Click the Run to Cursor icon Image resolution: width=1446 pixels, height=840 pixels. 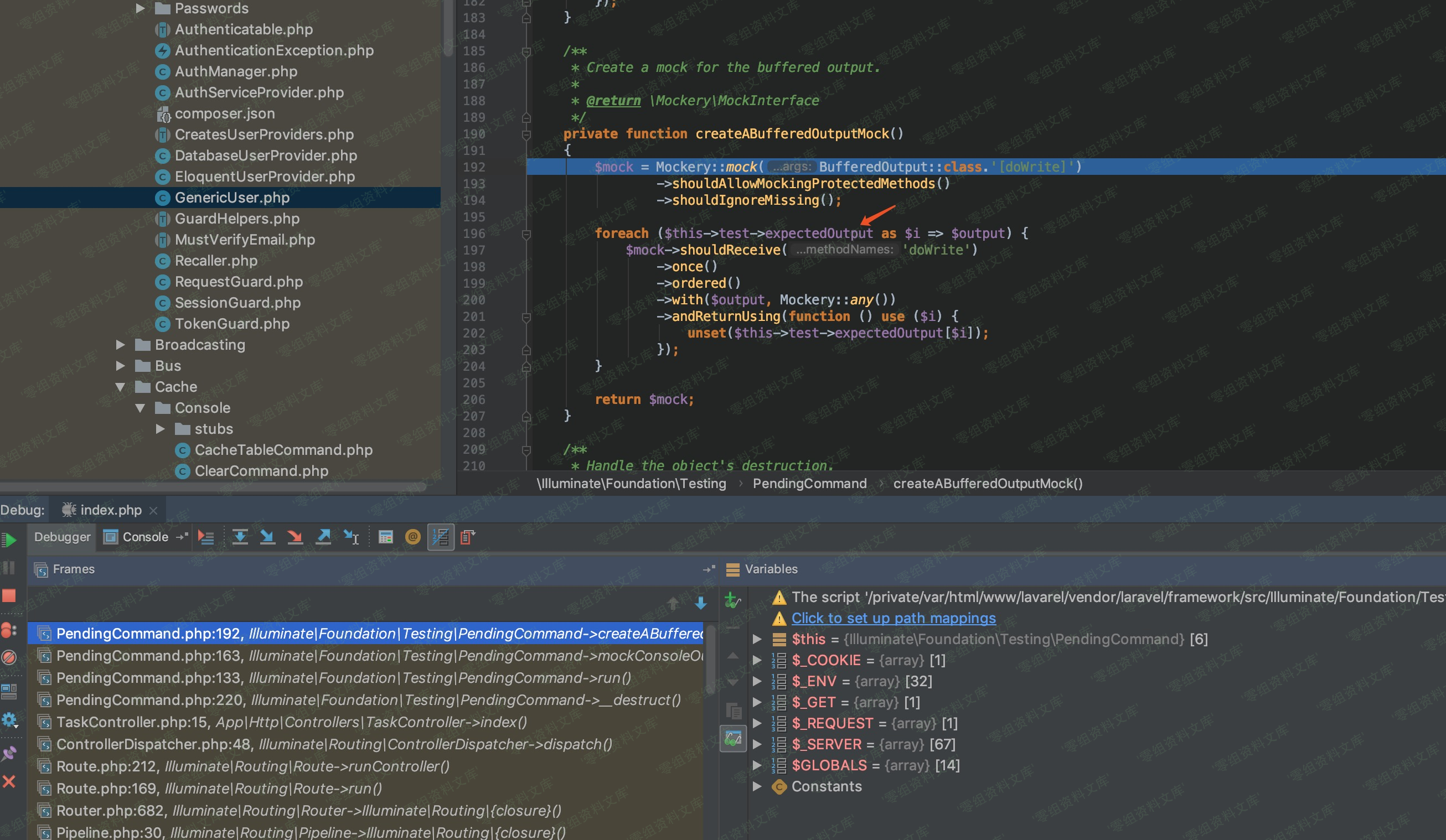tap(350, 537)
